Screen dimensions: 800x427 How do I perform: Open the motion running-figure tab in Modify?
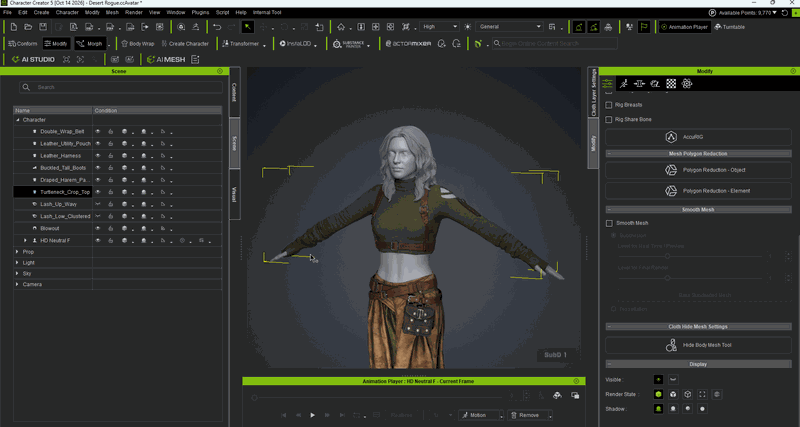point(623,84)
